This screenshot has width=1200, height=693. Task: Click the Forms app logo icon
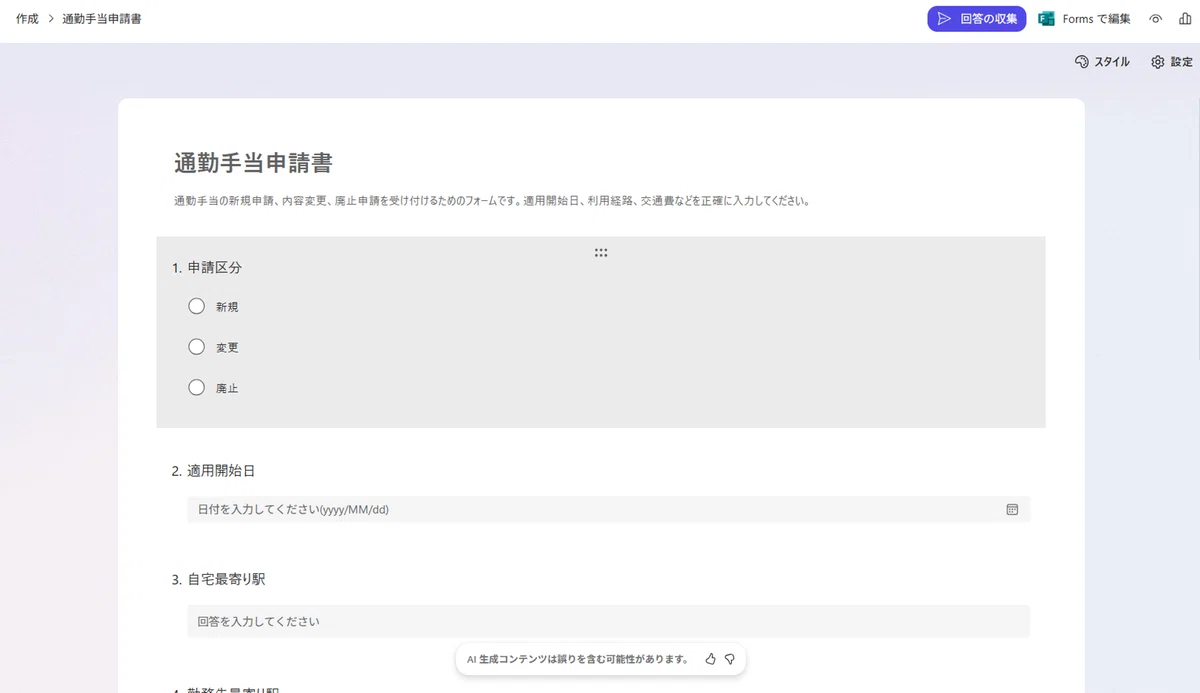coord(1047,19)
